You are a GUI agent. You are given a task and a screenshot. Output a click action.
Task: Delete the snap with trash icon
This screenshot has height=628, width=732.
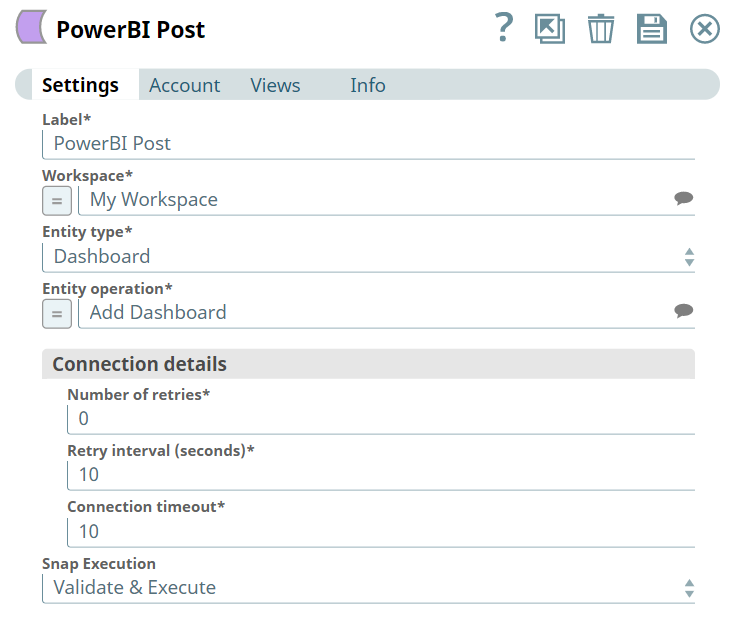(601, 29)
